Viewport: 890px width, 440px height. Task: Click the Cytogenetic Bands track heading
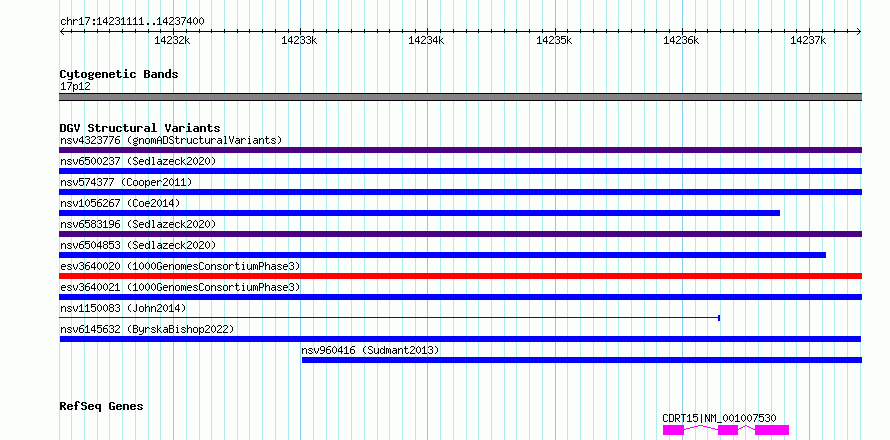tap(119, 74)
